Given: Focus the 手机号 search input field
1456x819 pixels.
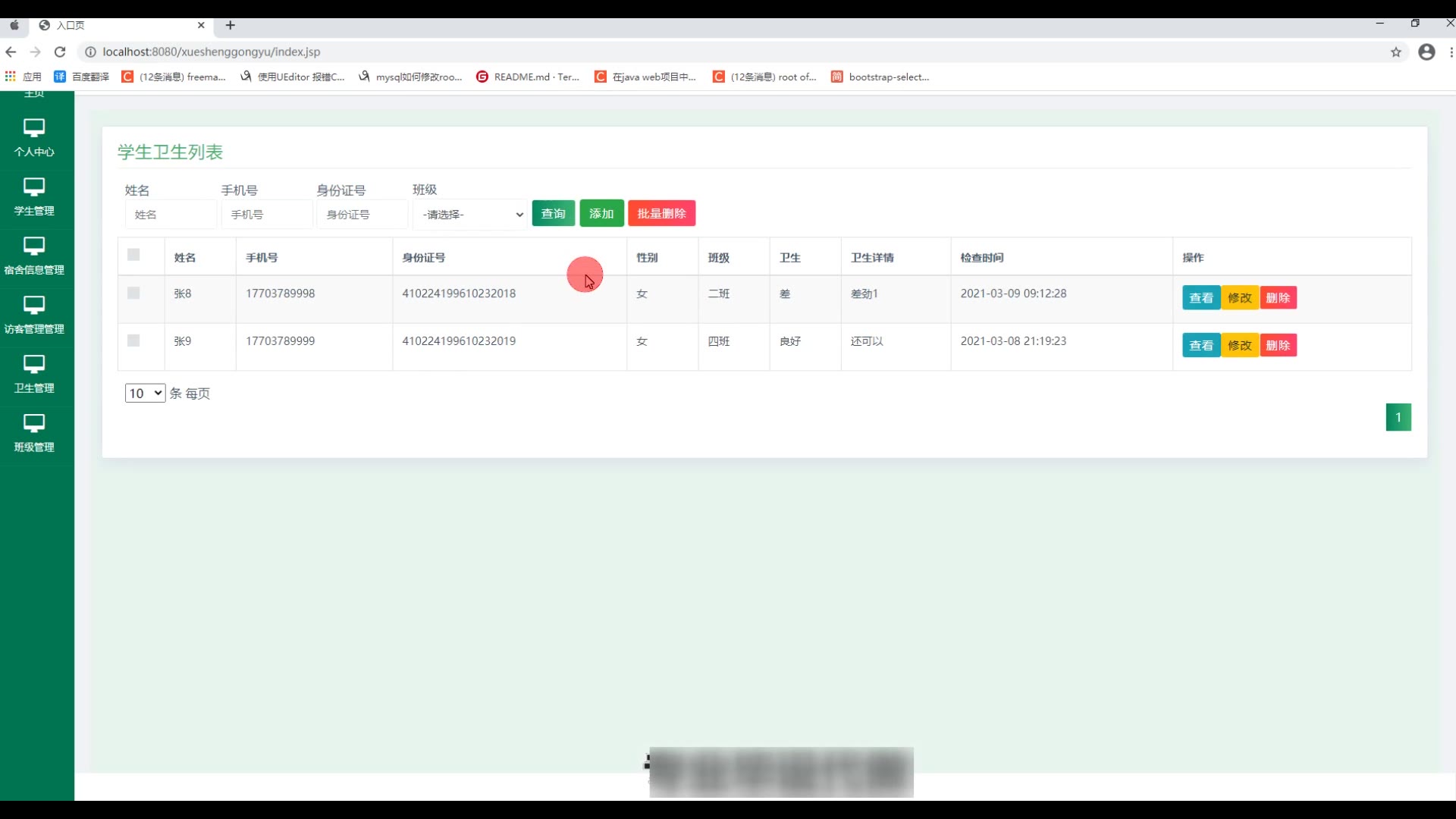Looking at the screenshot, I should 266,215.
